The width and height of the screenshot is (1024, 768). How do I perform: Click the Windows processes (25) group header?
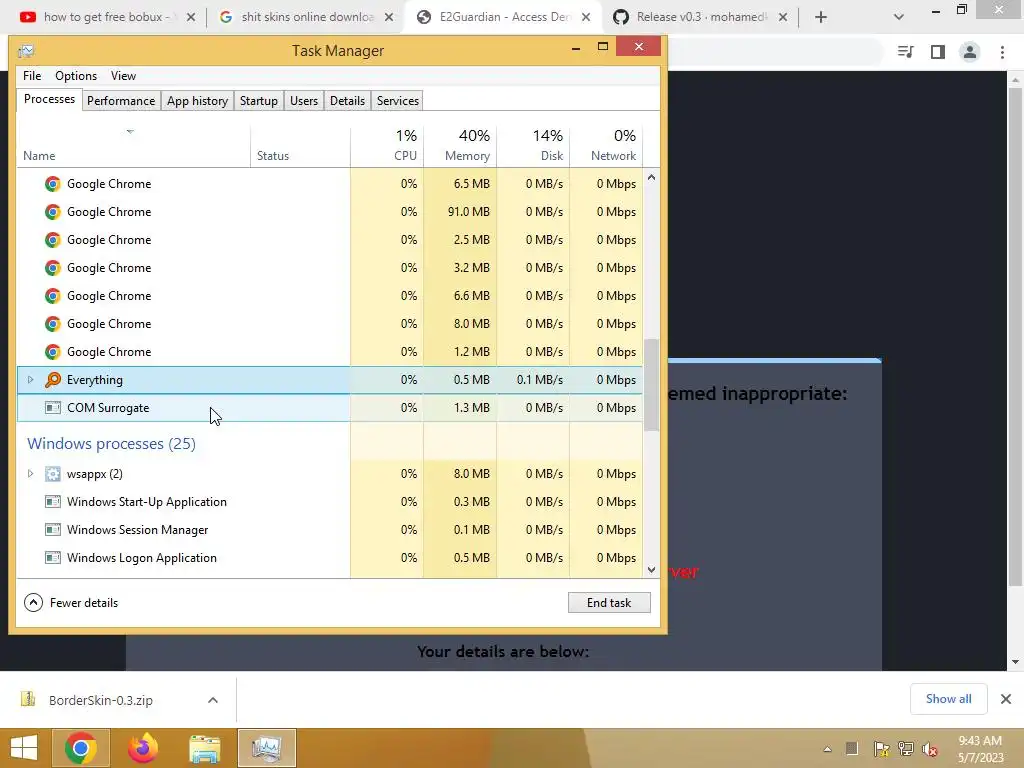click(111, 443)
